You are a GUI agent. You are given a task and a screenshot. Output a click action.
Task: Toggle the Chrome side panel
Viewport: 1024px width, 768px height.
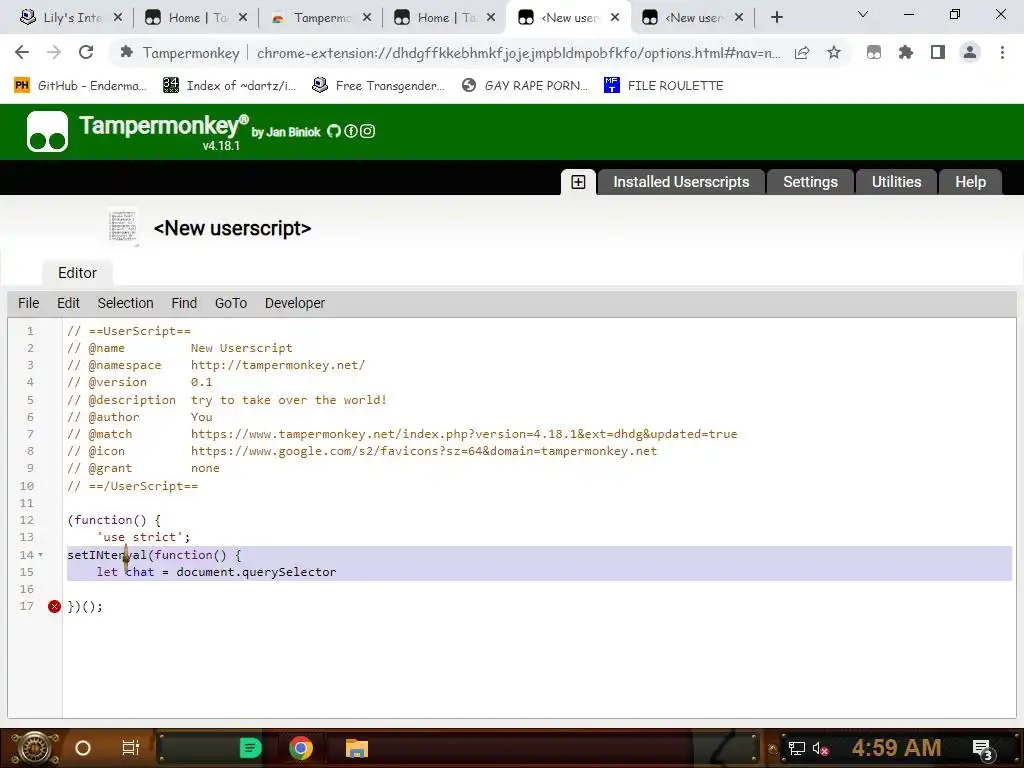937,52
